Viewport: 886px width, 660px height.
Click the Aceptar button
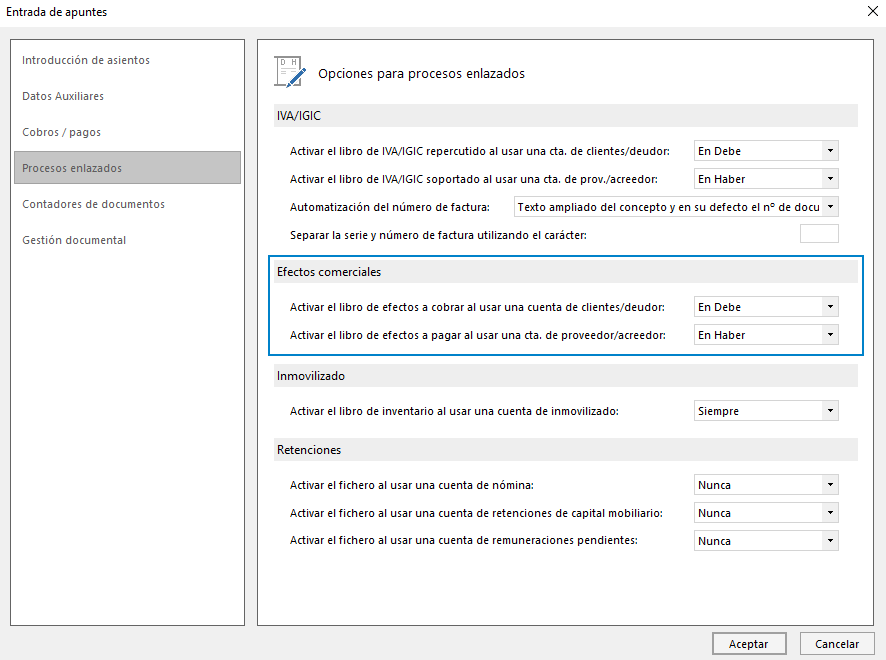[749, 644]
